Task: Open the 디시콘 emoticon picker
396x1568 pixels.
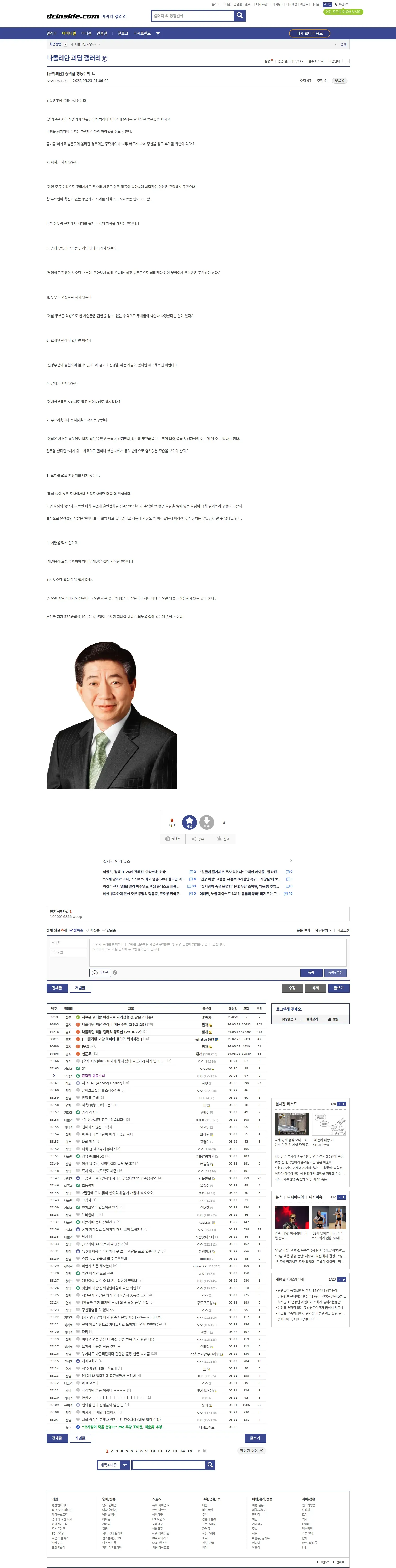Action: 100,972
